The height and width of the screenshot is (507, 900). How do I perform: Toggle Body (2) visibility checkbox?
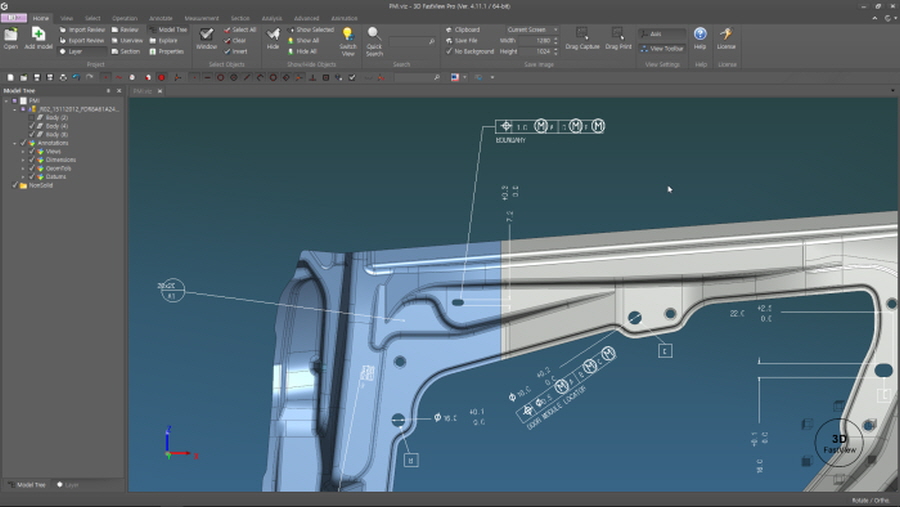tap(32, 118)
